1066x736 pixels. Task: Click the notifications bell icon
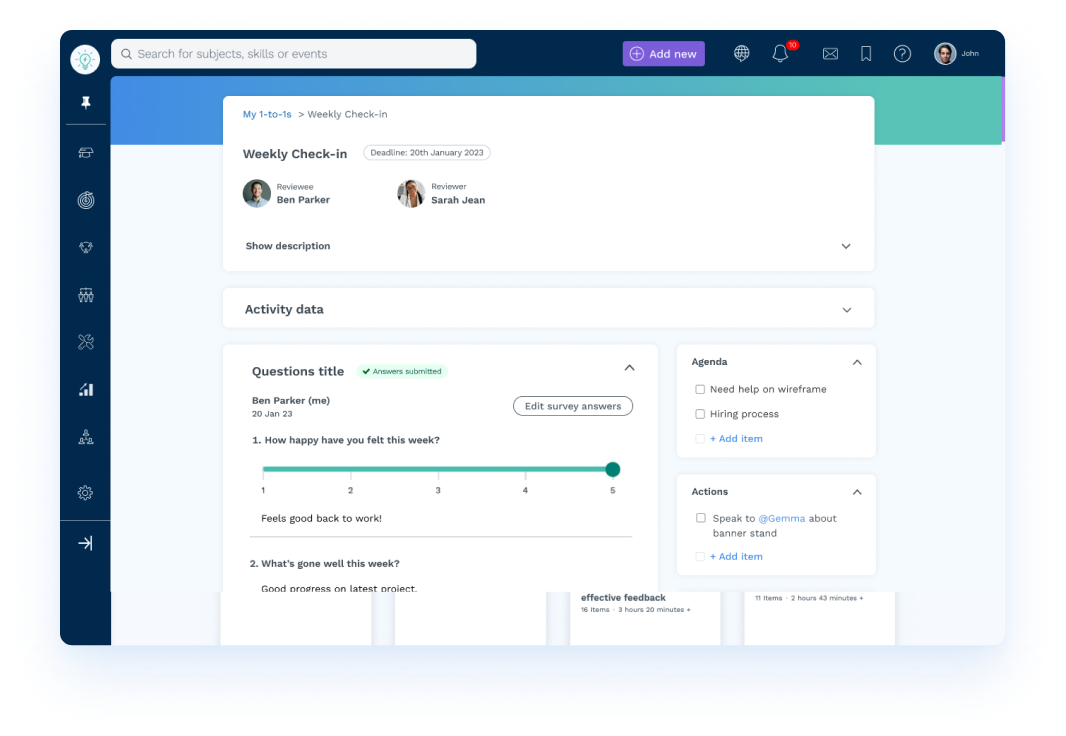coord(780,54)
